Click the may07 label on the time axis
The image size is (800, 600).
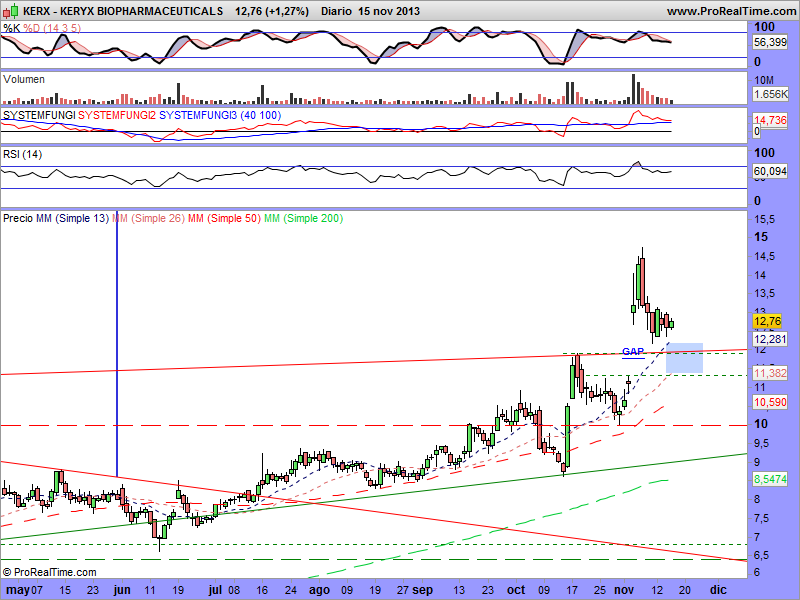pyautogui.click(x=24, y=590)
